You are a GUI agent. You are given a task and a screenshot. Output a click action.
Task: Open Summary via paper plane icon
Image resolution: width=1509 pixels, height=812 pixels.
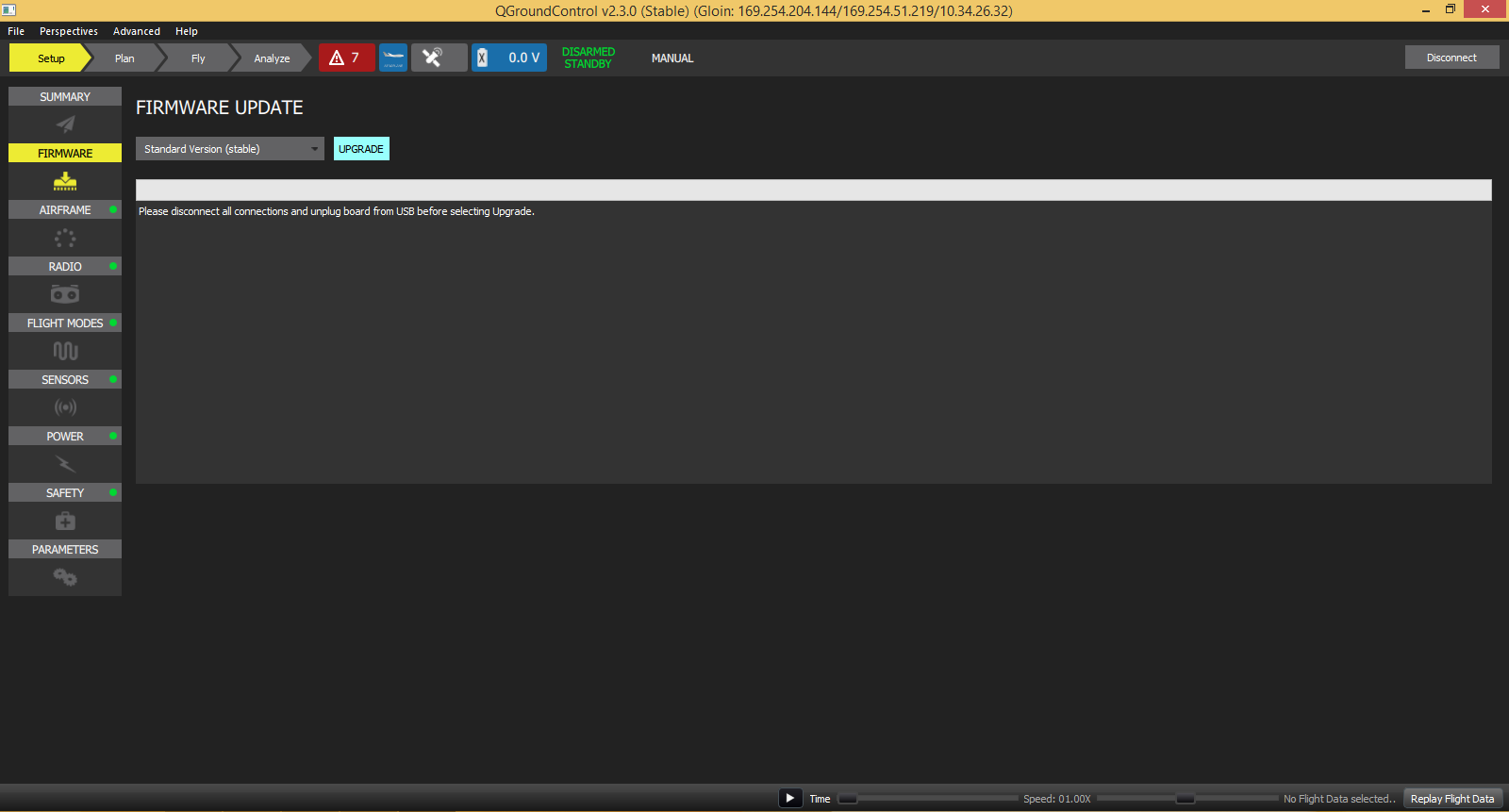point(65,124)
